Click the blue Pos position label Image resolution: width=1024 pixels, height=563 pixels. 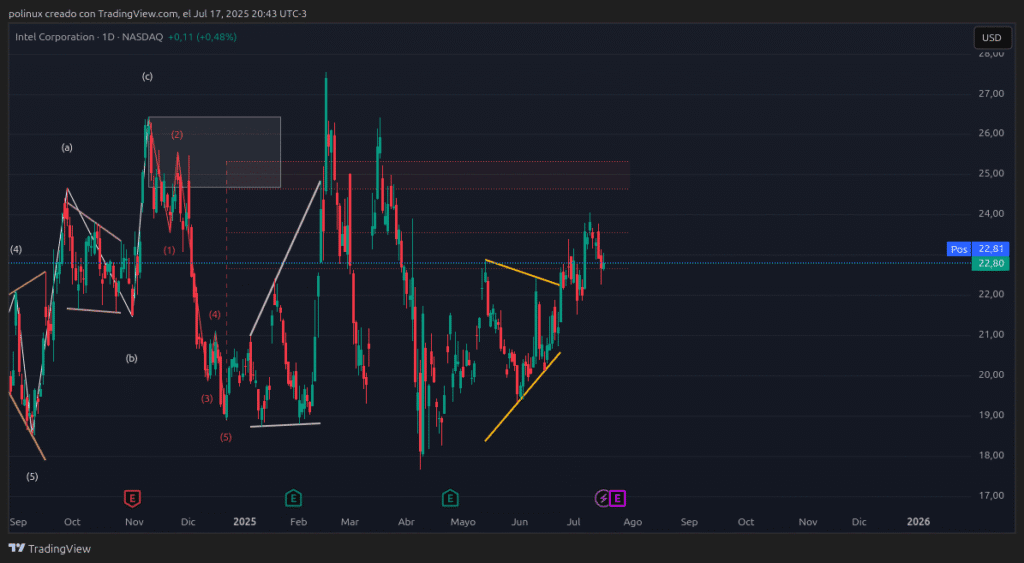click(x=958, y=249)
